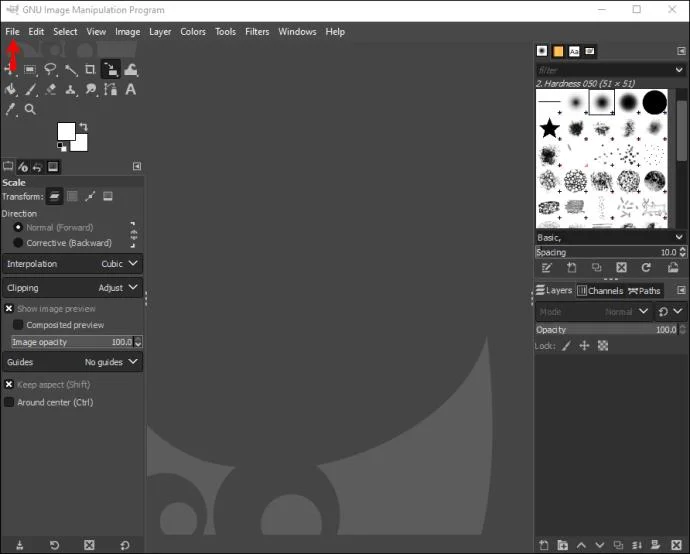
Task: Select the Smudge tool
Action: 91,90
